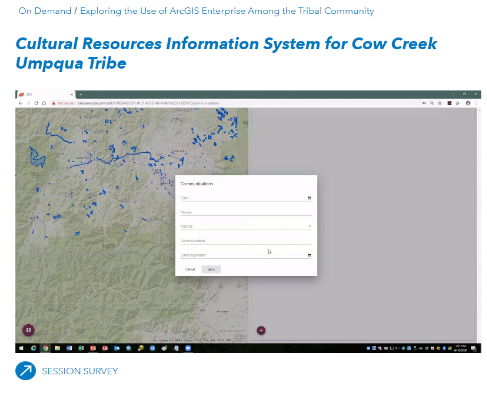Viewport: 487px width, 398px height.
Task: Click the blue arrow Session Survey icon
Action: point(26,371)
